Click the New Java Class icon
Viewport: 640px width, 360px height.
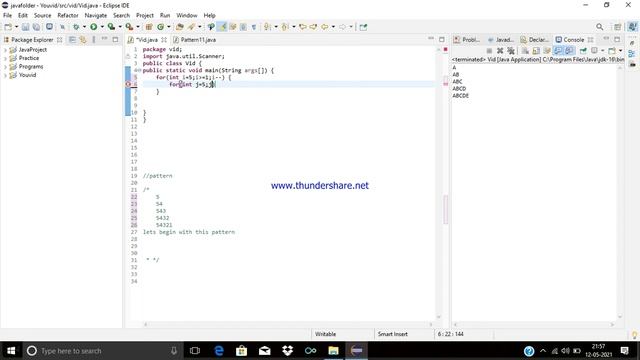(160, 27)
